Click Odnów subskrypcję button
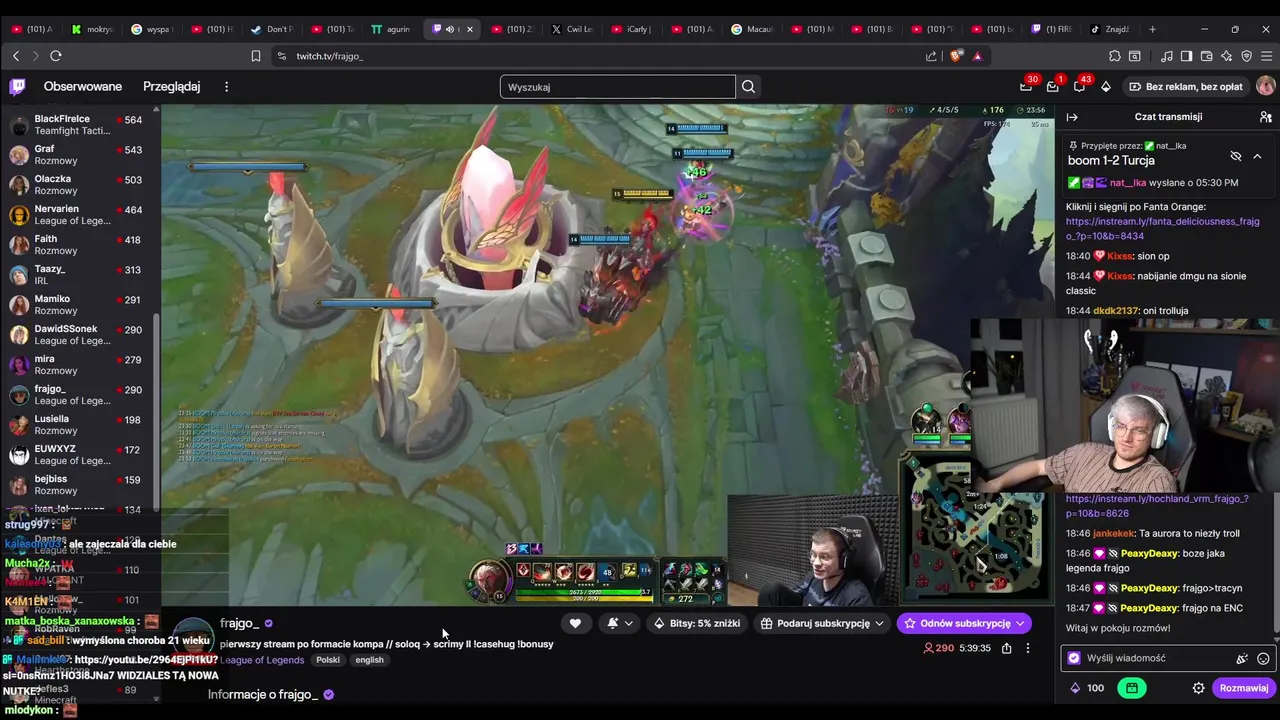This screenshot has width=1280, height=720. (x=965, y=623)
